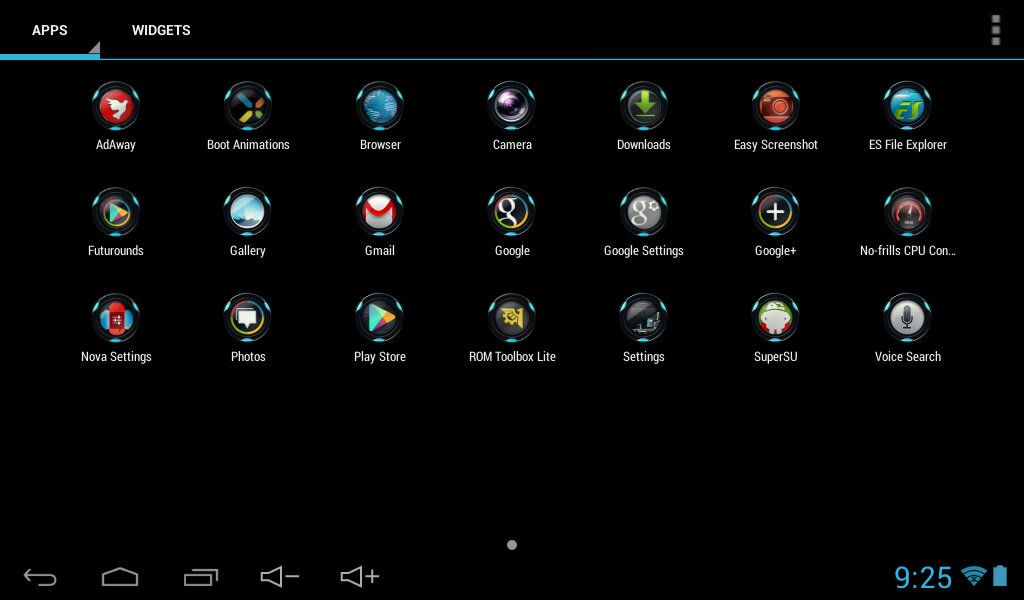
Task: Lower volume with the volume down button
Action: 280,576
